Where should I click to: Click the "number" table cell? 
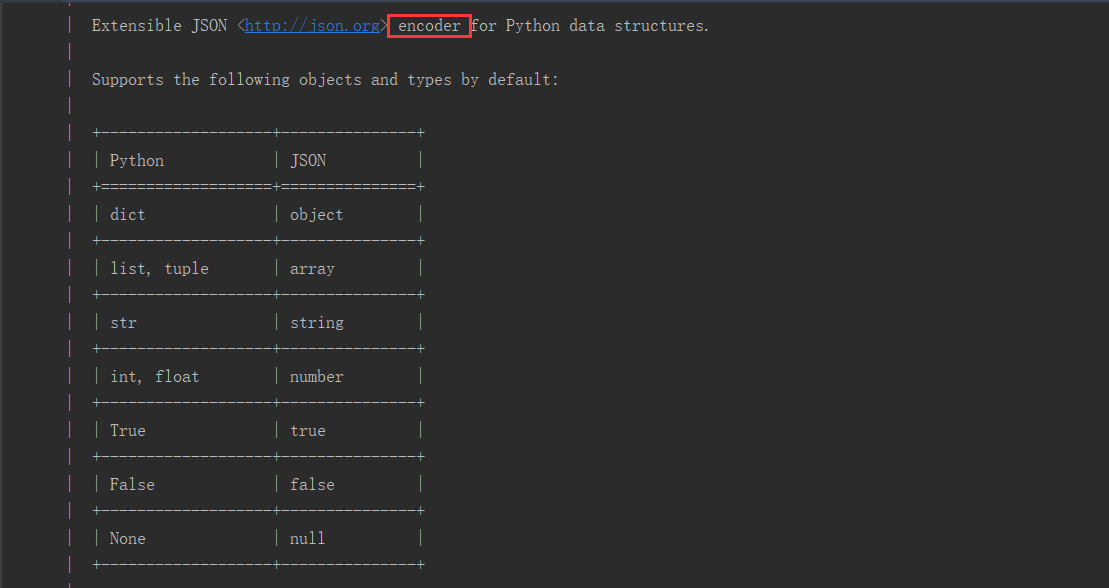click(316, 377)
